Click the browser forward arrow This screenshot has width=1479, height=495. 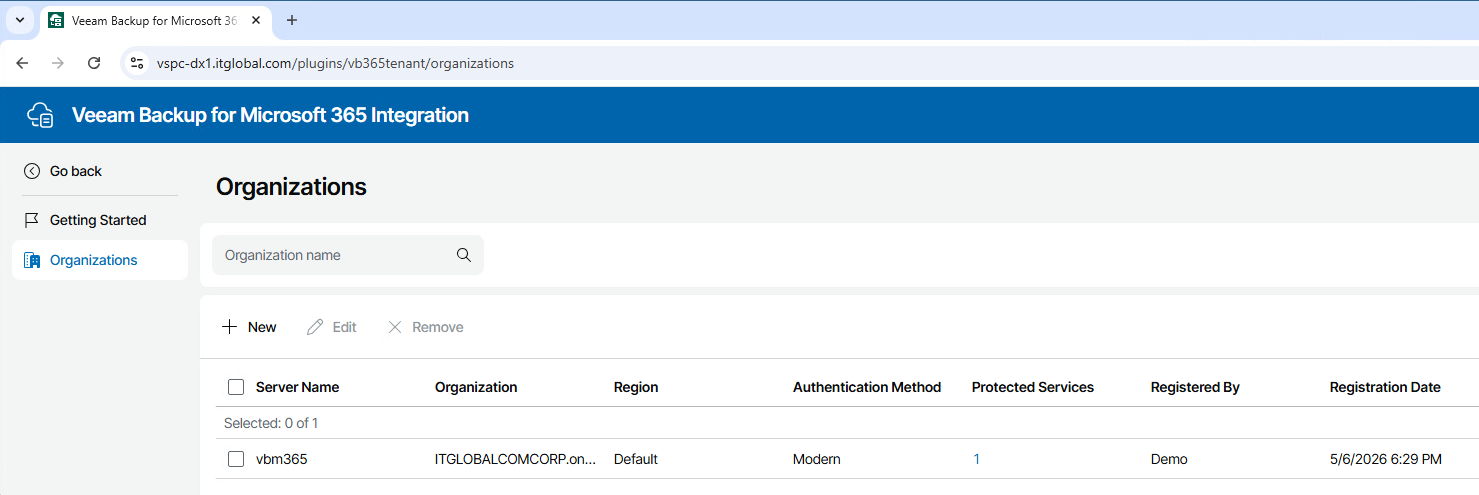(x=58, y=63)
